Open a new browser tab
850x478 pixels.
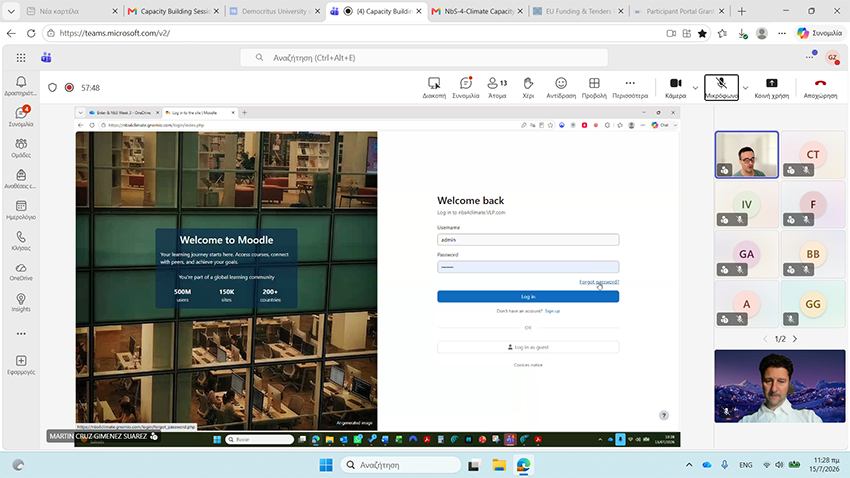click(x=742, y=11)
